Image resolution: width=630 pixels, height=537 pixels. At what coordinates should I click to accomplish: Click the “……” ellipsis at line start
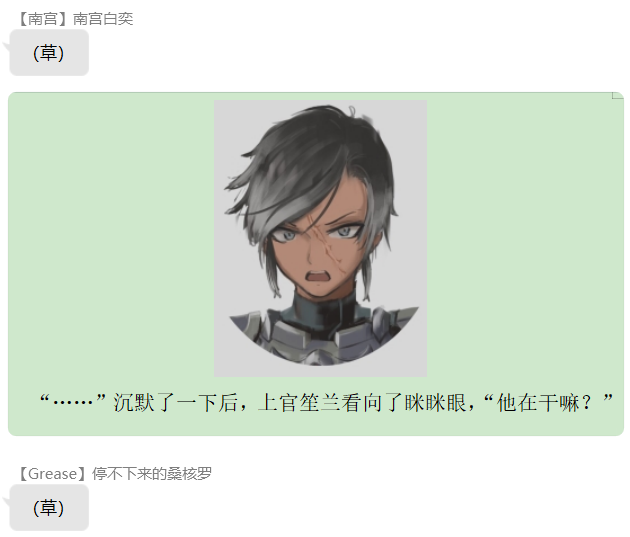(73, 402)
